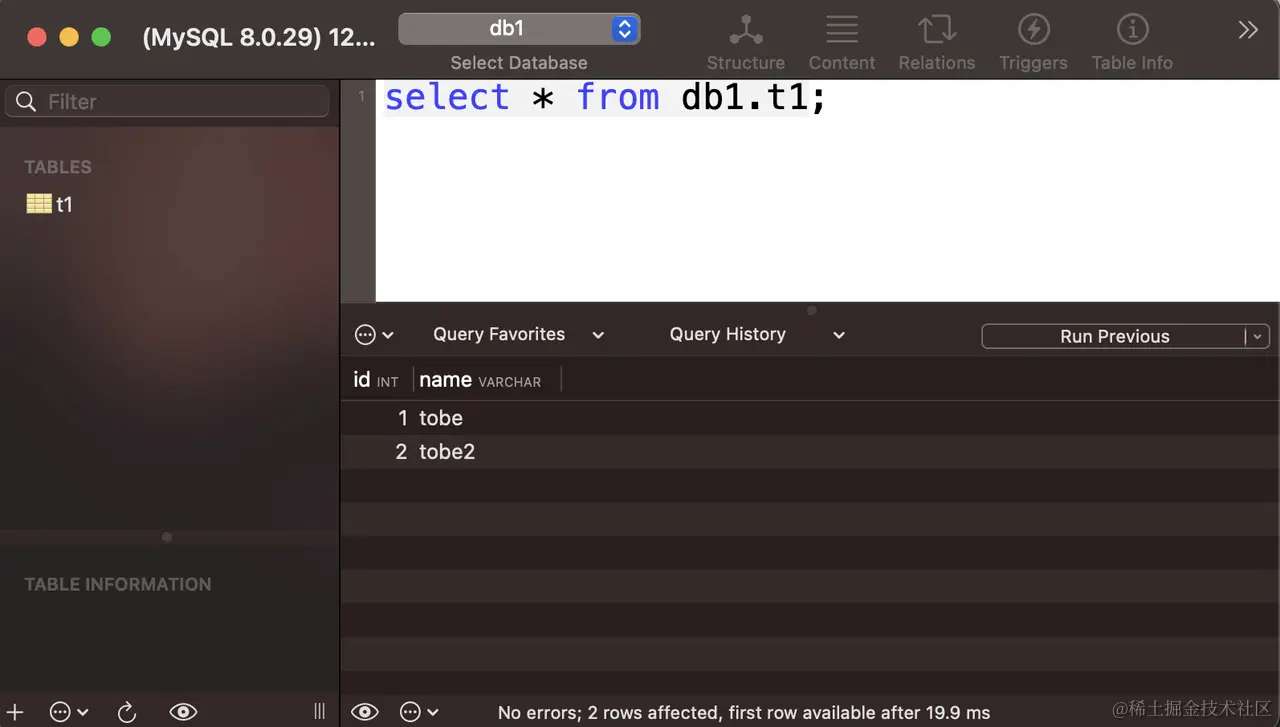
Task: Click the Run Previous button
Action: [x=1114, y=336]
